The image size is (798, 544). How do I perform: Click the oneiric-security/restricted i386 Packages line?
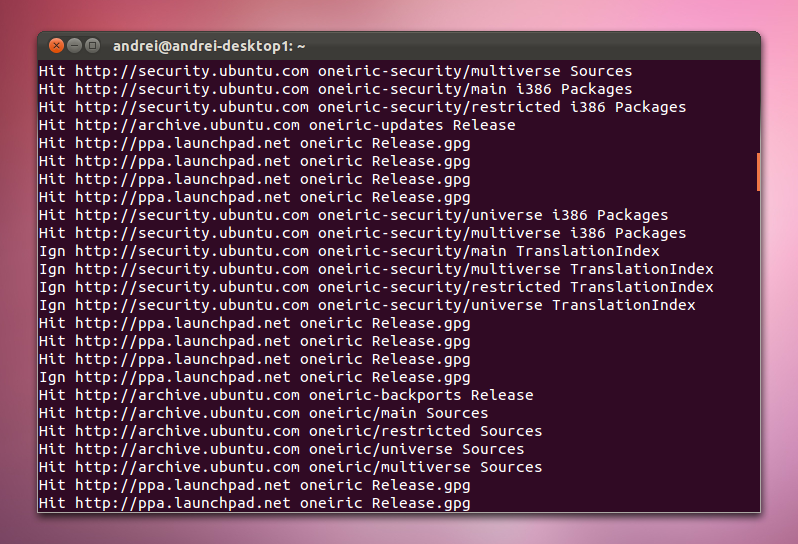click(x=362, y=107)
